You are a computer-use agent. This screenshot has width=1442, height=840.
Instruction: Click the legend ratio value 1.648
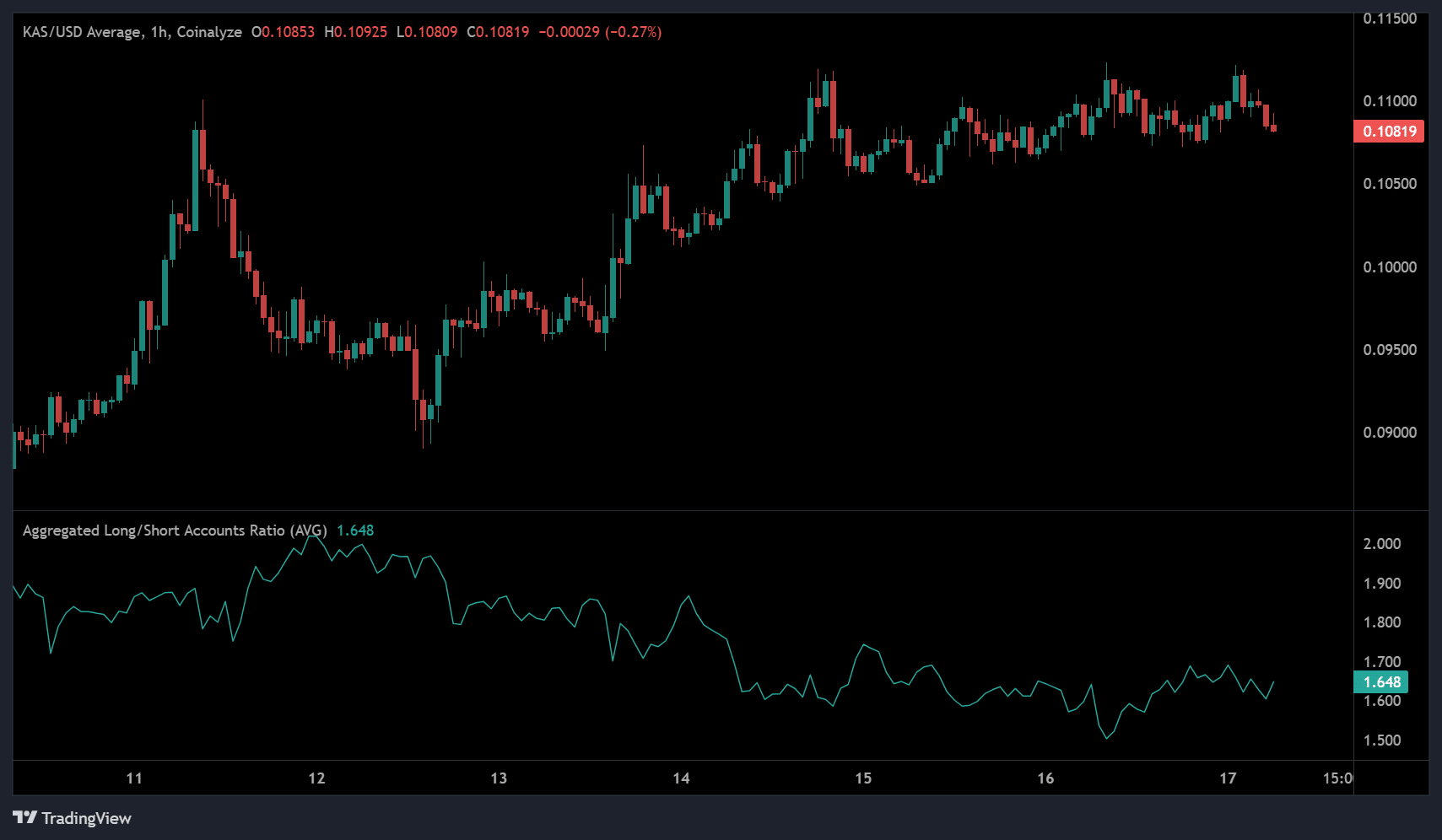click(x=355, y=530)
